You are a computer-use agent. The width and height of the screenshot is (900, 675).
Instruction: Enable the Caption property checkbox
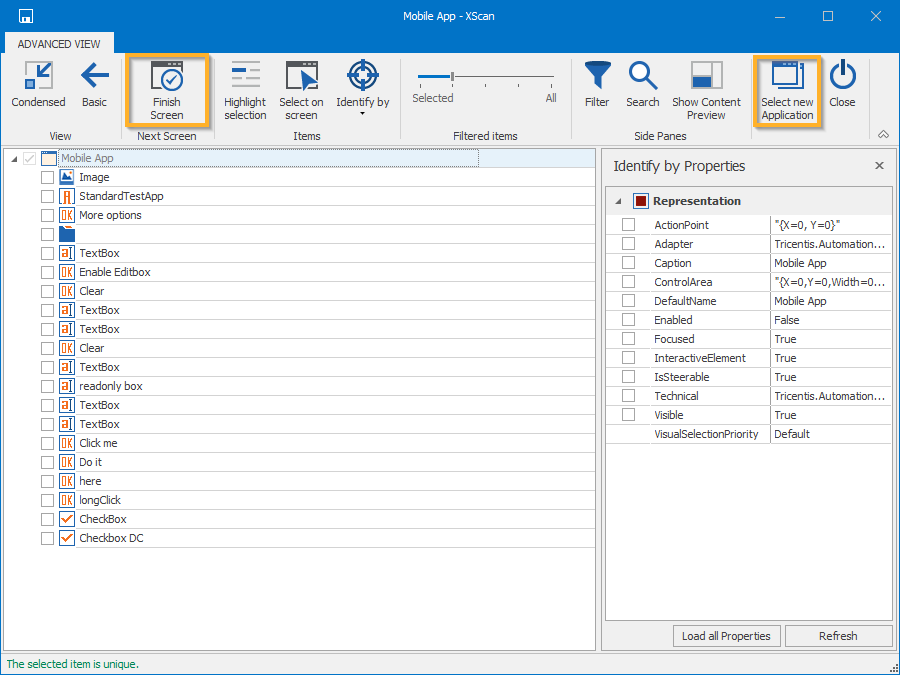point(628,263)
